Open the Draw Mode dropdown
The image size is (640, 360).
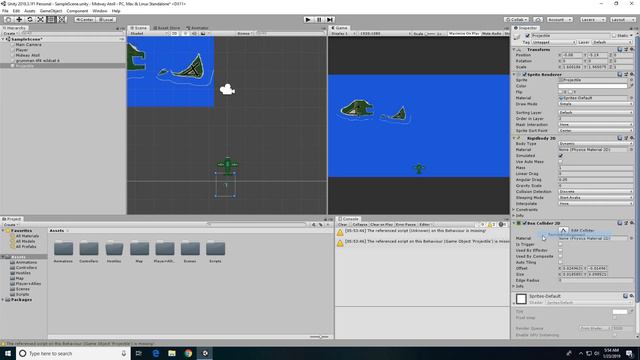596,104
